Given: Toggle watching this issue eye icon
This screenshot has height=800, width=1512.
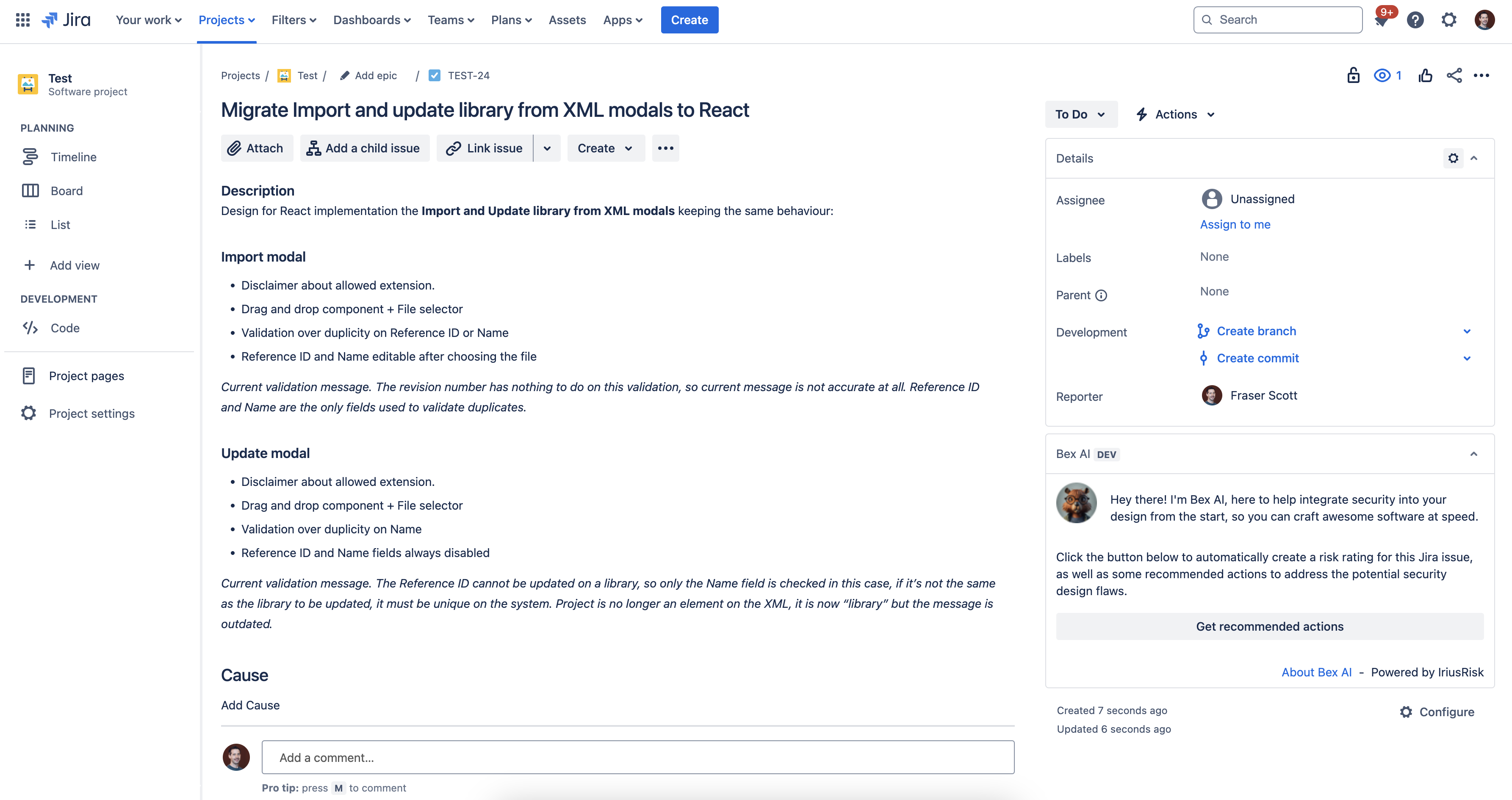Looking at the screenshot, I should (1382, 76).
